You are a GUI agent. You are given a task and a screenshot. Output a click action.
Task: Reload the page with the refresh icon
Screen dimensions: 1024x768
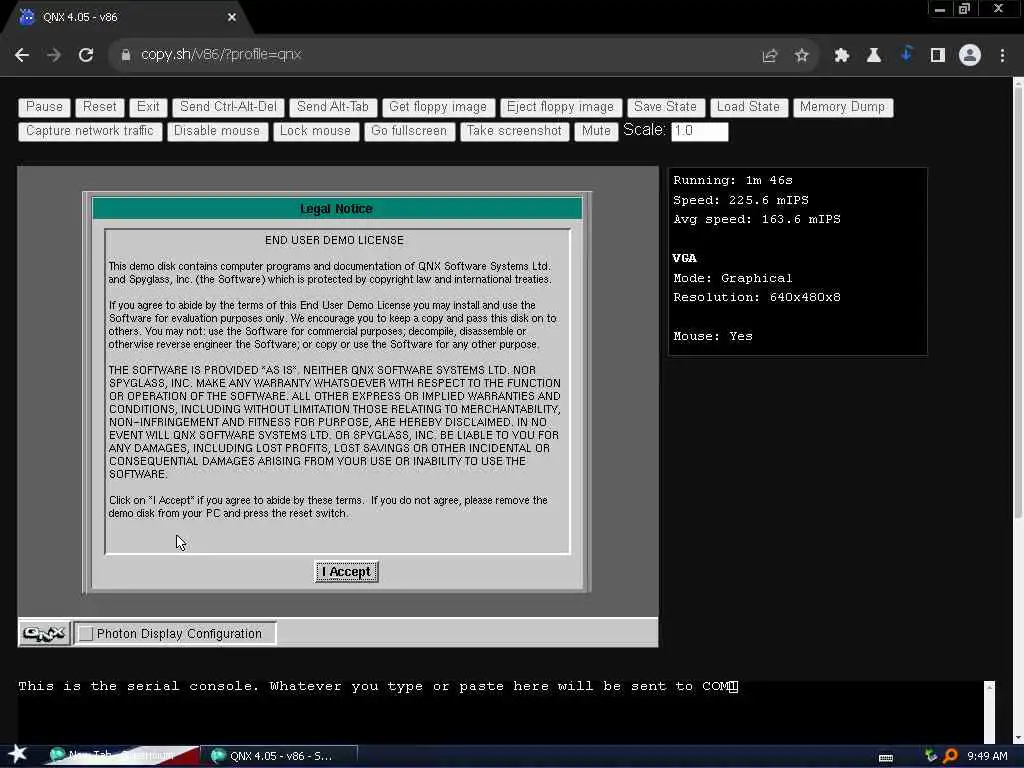click(x=86, y=55)
